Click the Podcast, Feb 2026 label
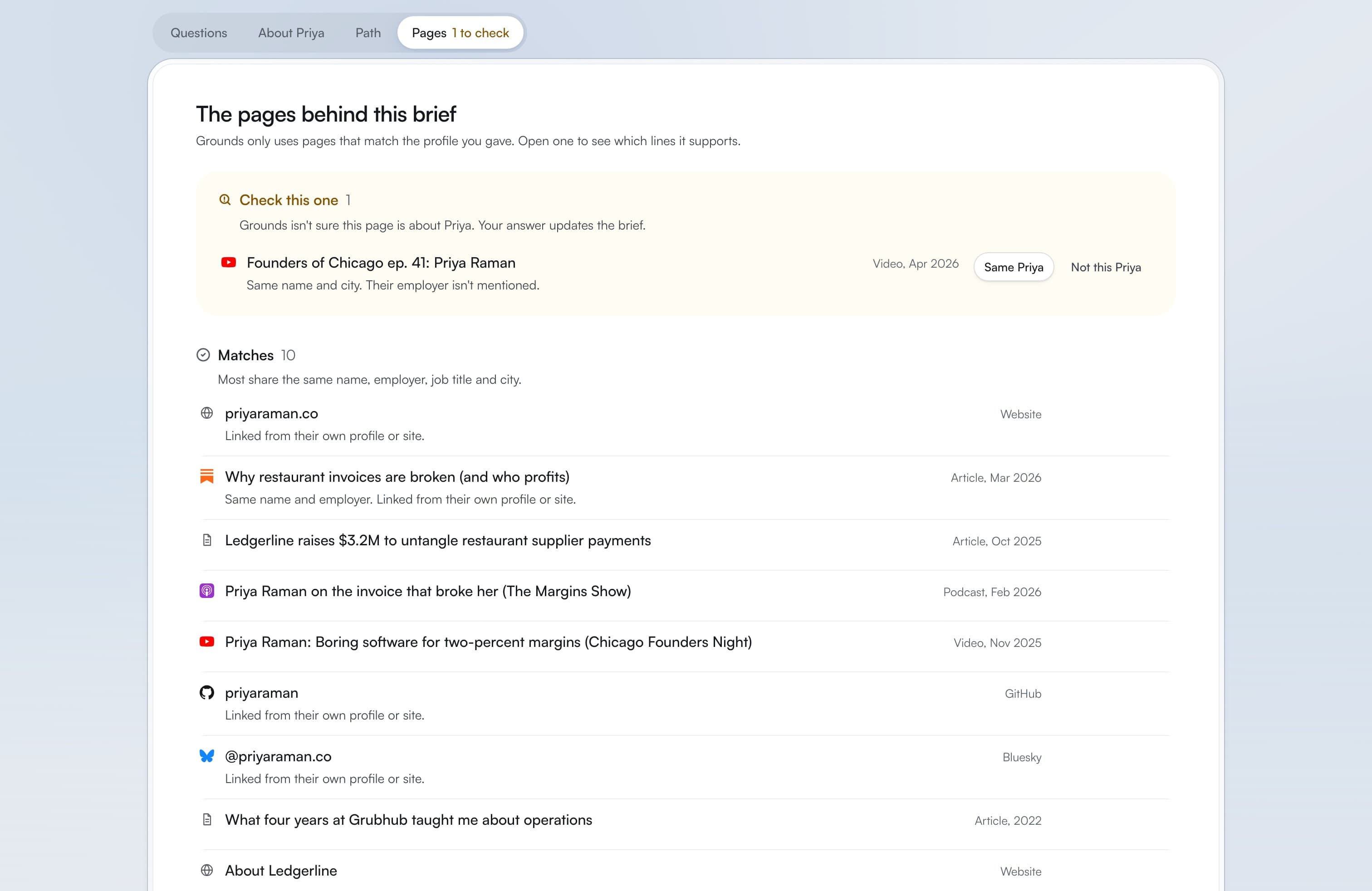The image size is (1372, 891). (x=992, y=592)
